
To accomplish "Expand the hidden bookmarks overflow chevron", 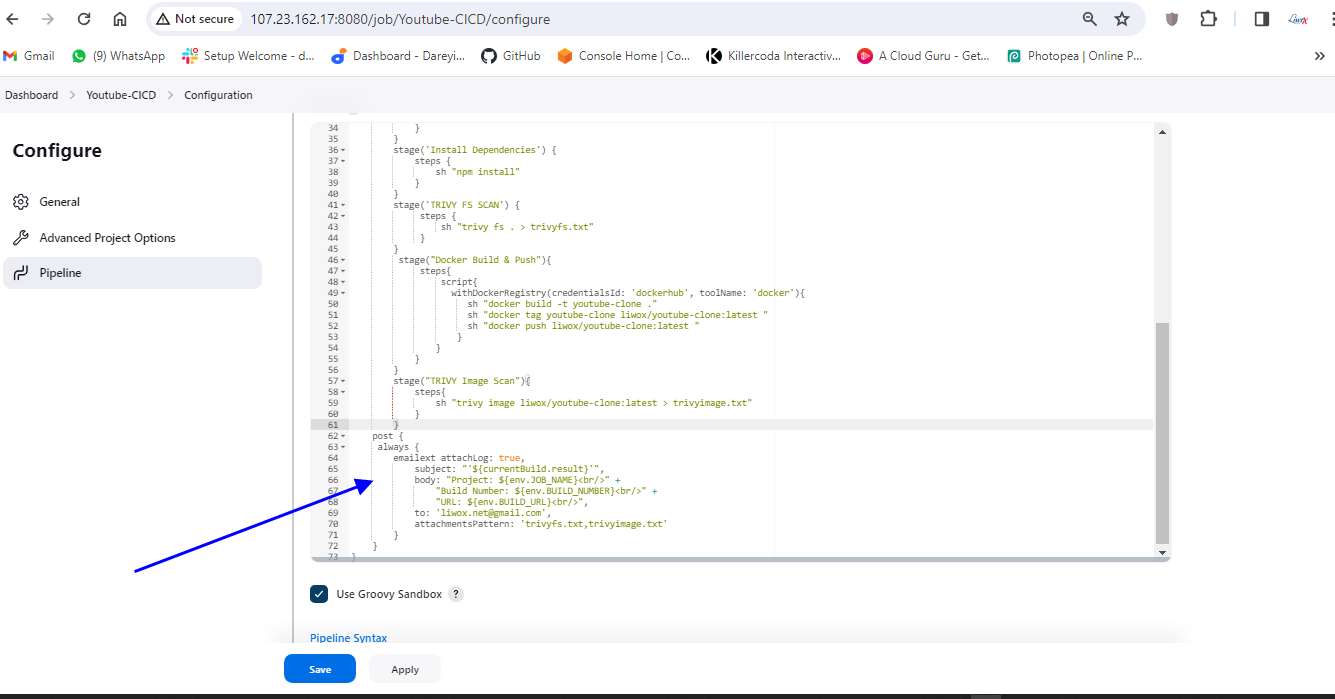I will coord(1319,56).
